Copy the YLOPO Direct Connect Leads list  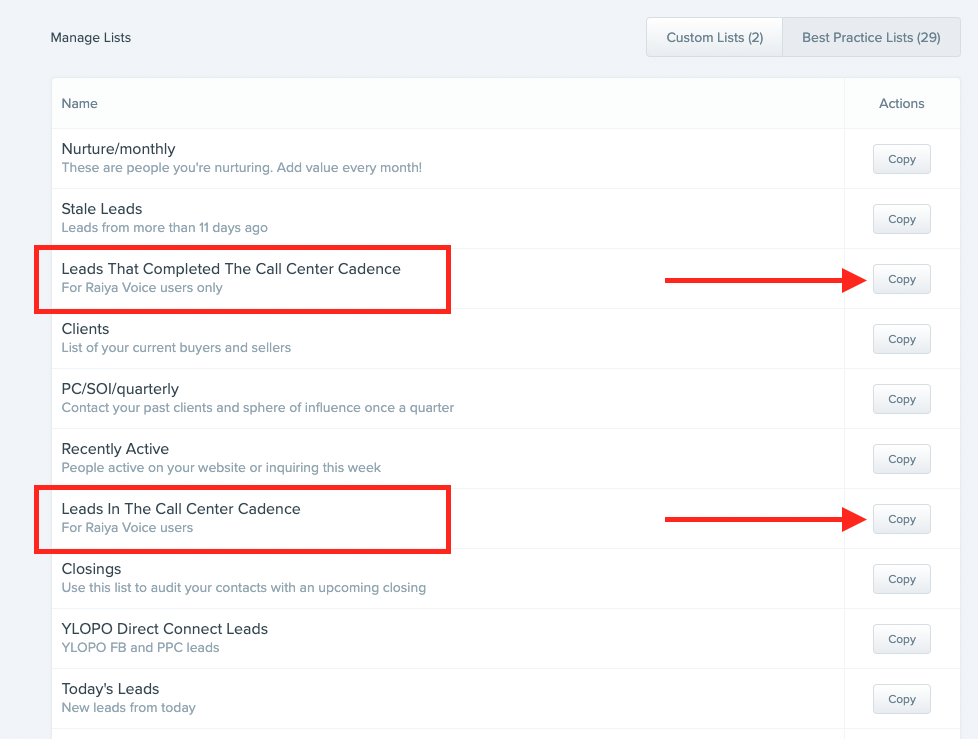pyautogui.click(x=901, y=639)
